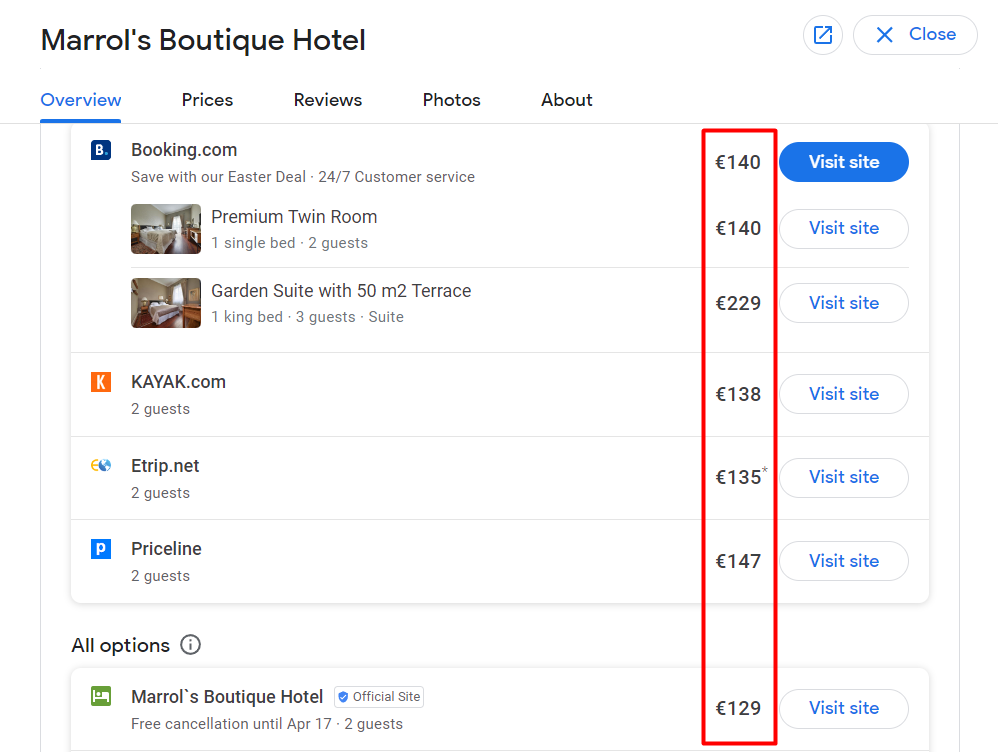Visit site for Etrip.net

(844, 478)
